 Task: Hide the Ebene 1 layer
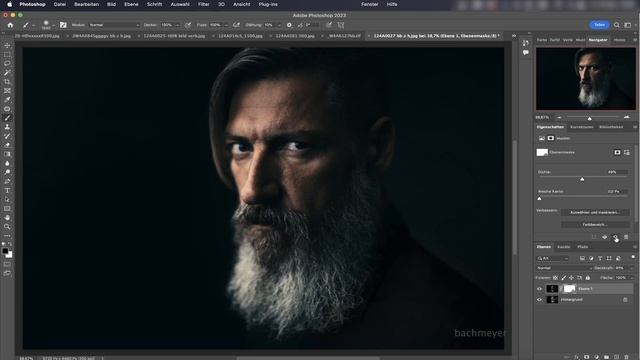(x=539, y=289)
